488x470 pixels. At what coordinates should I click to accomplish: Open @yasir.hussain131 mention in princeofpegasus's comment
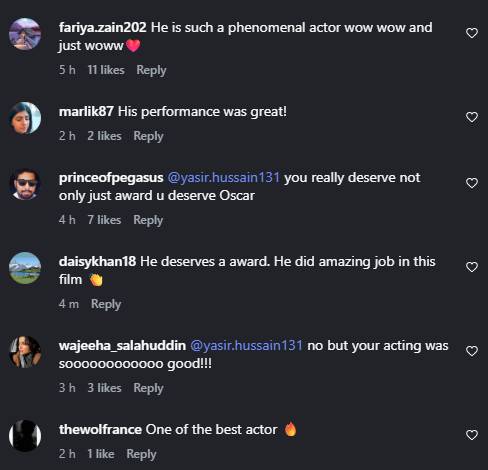point(223,178)
